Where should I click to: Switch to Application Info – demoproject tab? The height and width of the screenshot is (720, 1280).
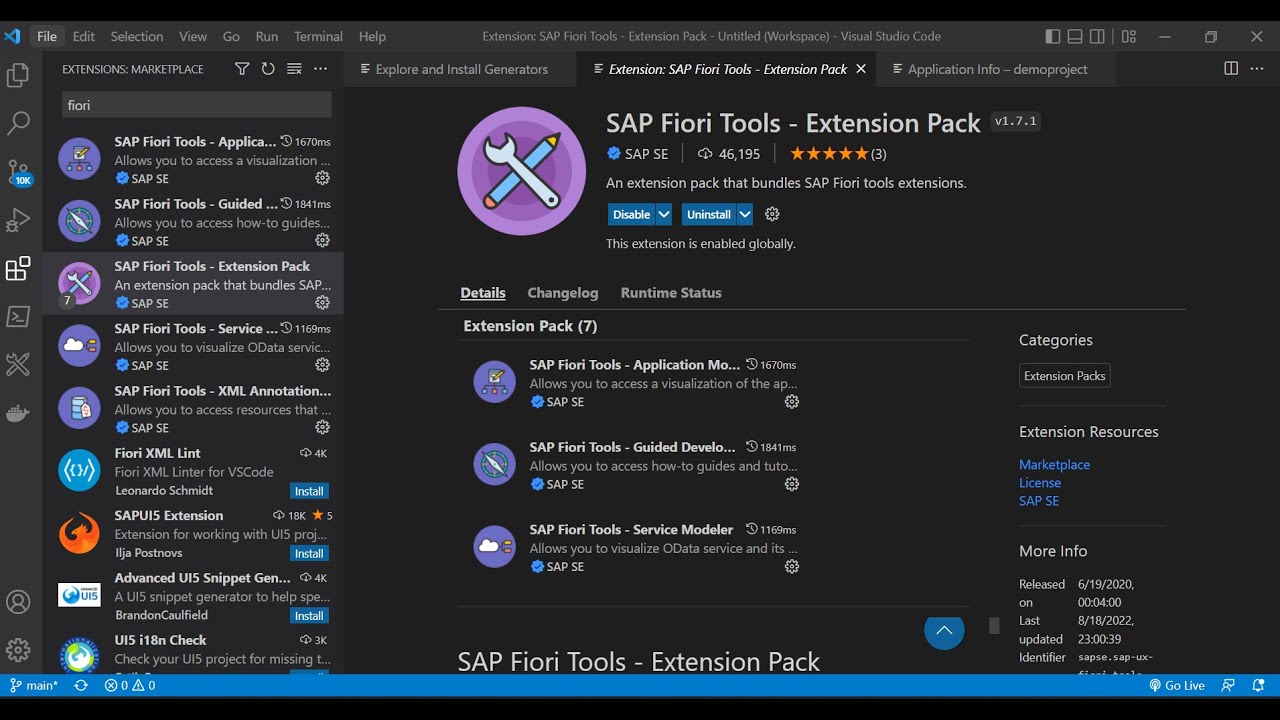tap(996, 69)
